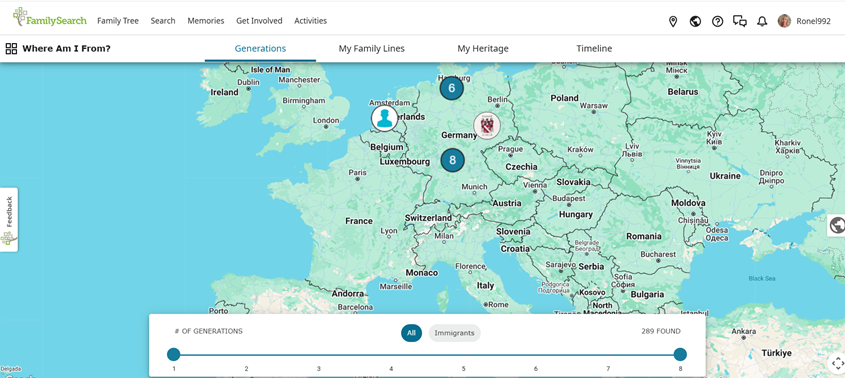845x378 pixels.
Task: Switch to the My Family Lines tab
Action: 371,49
